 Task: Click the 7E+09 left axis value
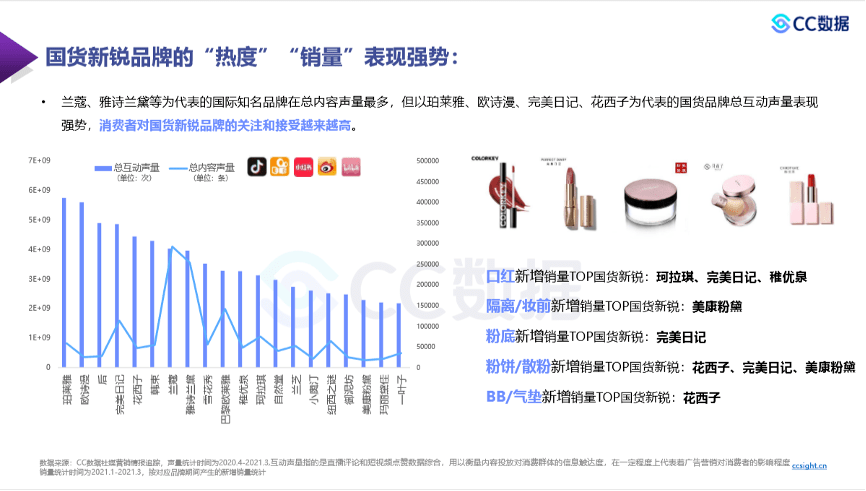[39, 160]
